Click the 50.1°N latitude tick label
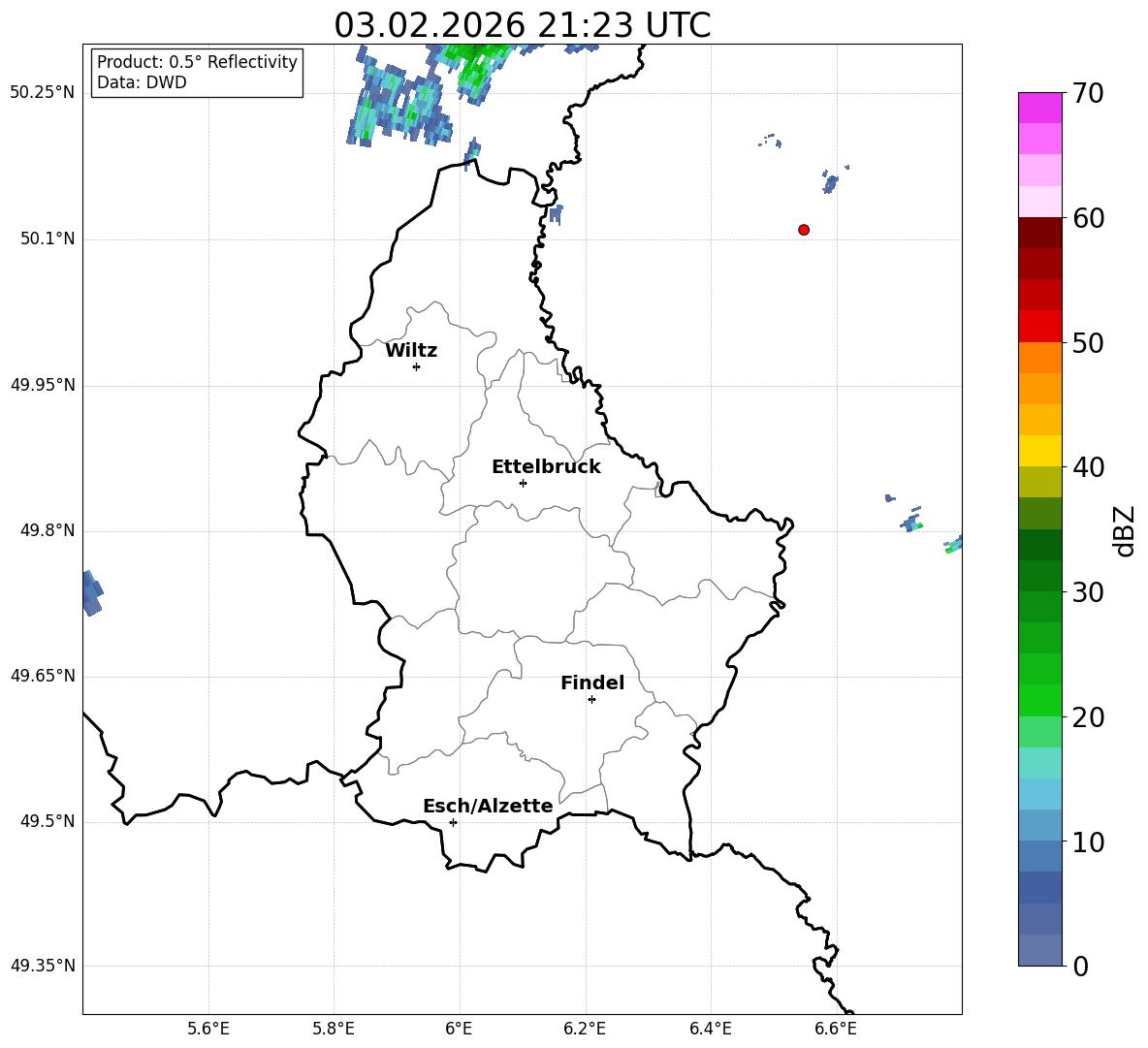 click(x=48, y=239)
